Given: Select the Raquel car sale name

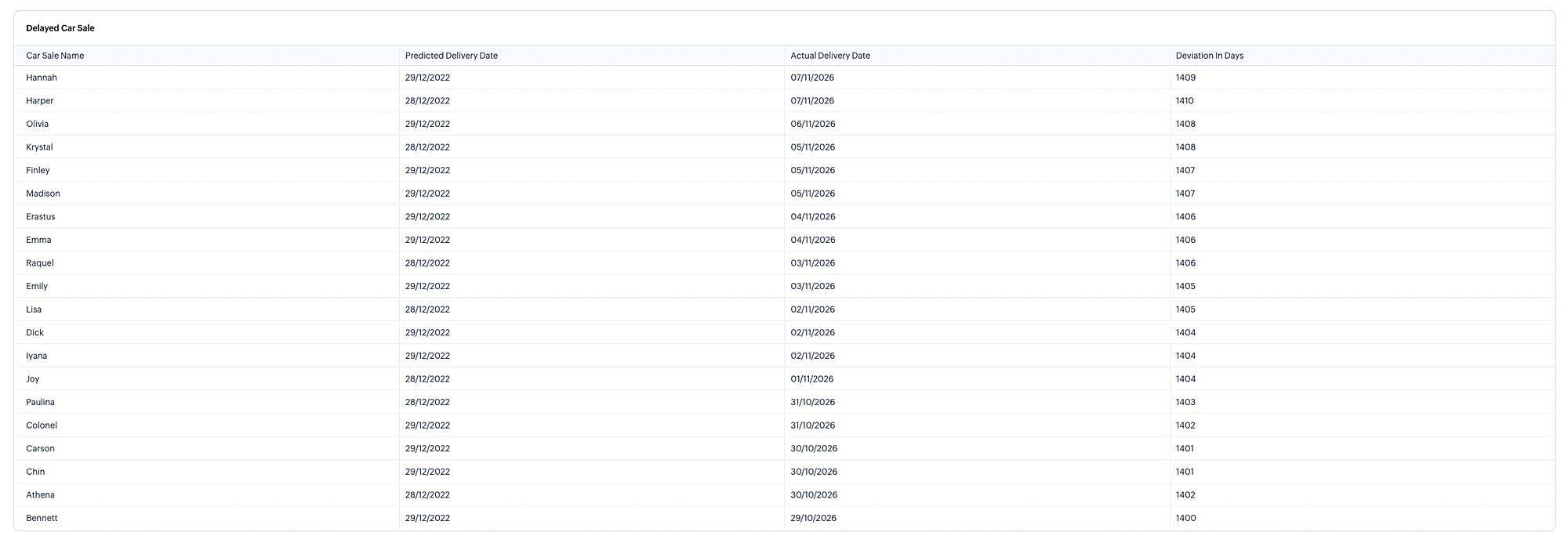Looking at the screenshot, I should 40,263.
